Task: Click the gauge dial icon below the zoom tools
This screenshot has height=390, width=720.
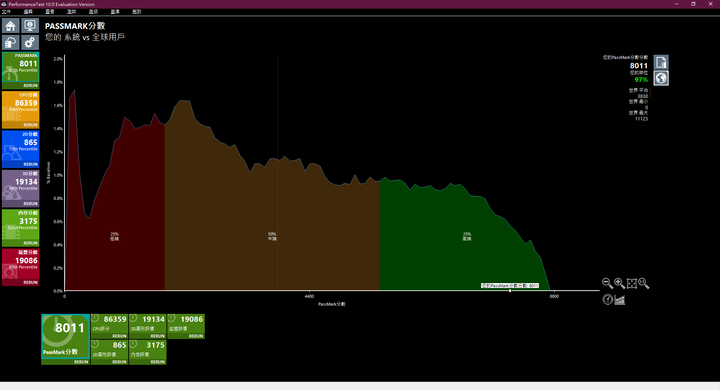Action: pos(608,300)
